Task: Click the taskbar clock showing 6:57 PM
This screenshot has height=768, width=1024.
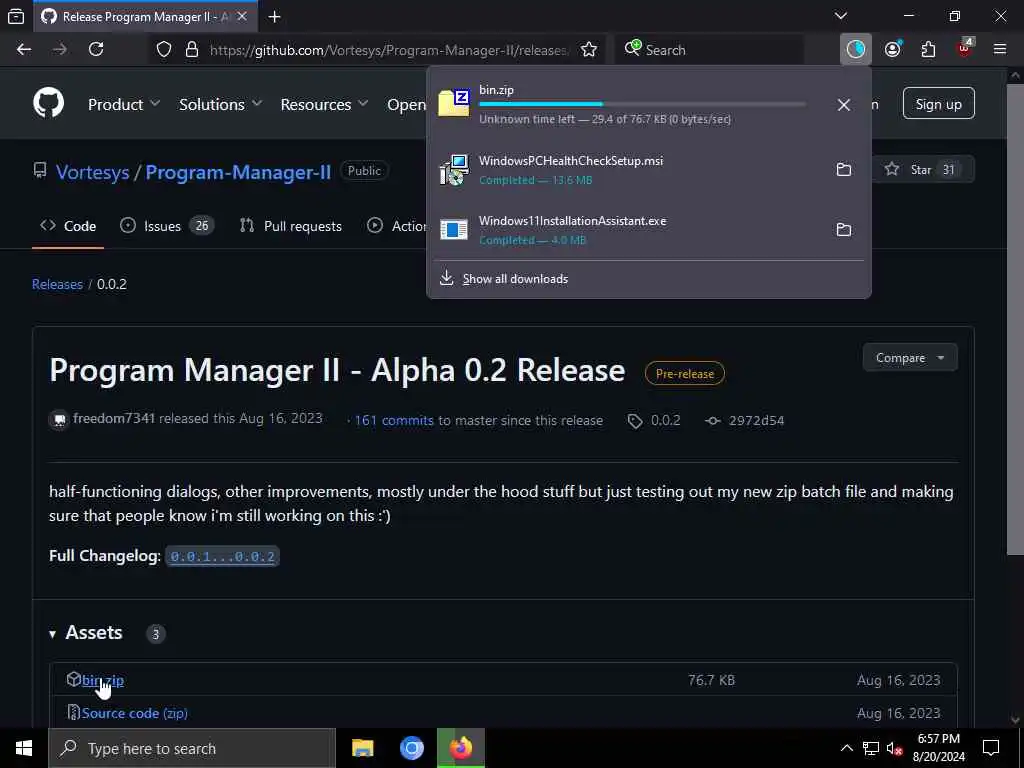Action: pos(938,748)
